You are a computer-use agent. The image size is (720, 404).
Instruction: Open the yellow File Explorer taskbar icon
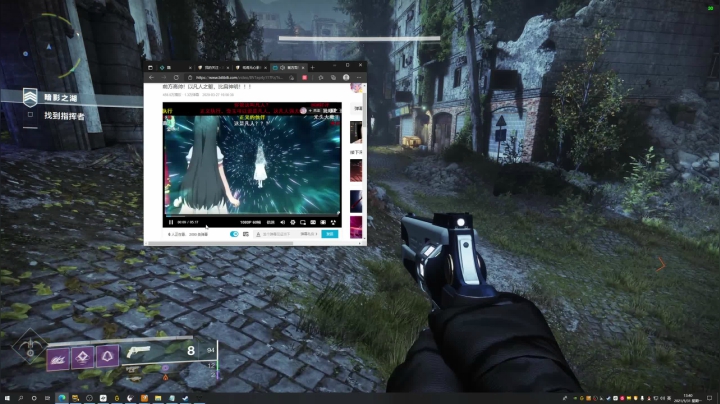158,398
